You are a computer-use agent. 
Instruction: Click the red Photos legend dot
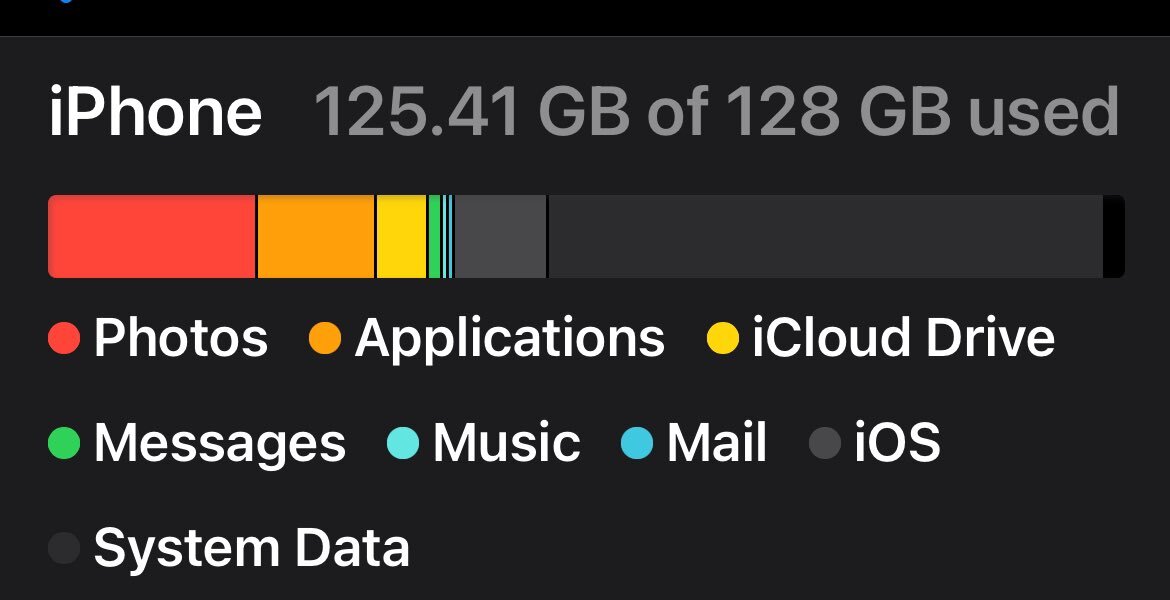(x=64, y=338)
